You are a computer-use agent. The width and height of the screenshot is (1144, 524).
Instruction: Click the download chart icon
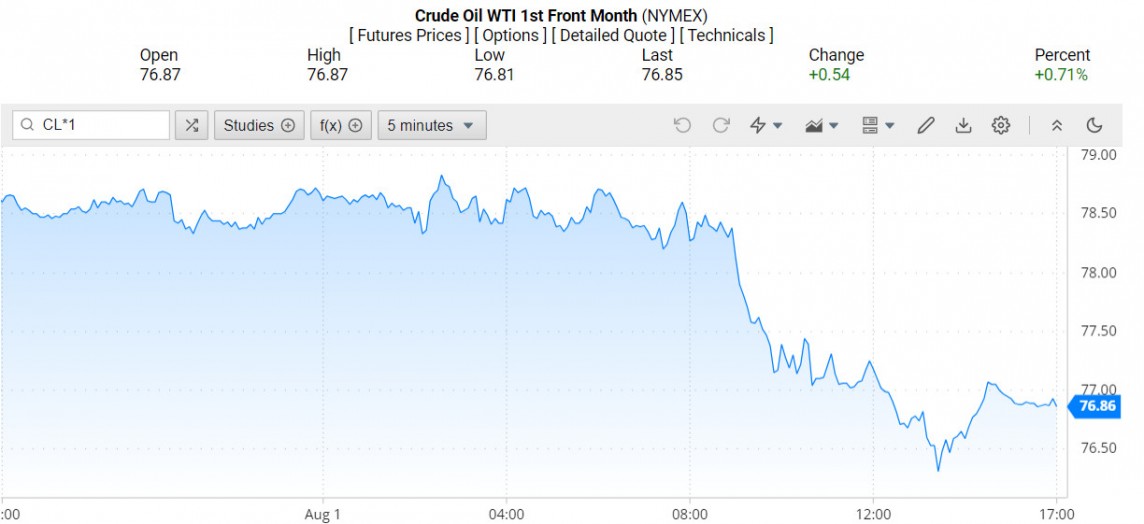pos(963,125)
